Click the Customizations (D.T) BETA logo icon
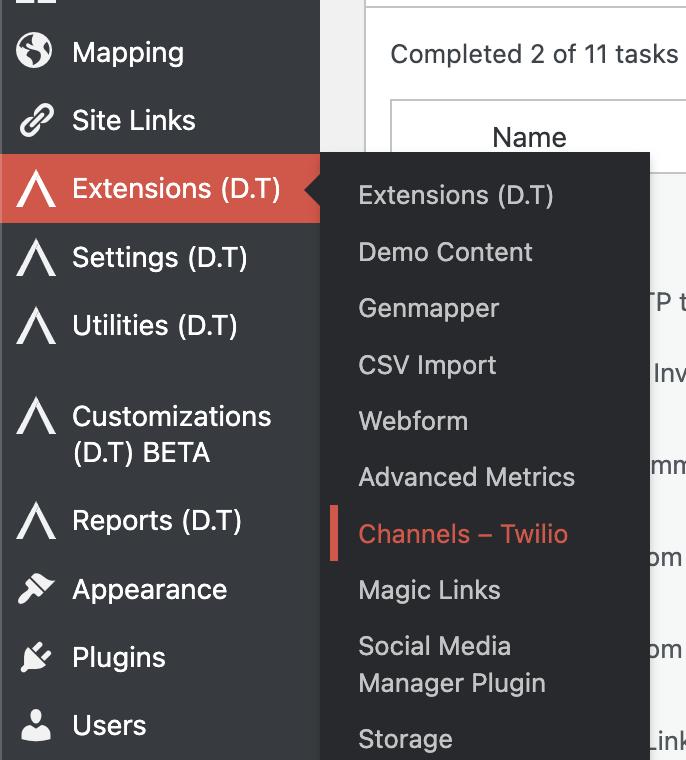686x760 pixels. 35,416
